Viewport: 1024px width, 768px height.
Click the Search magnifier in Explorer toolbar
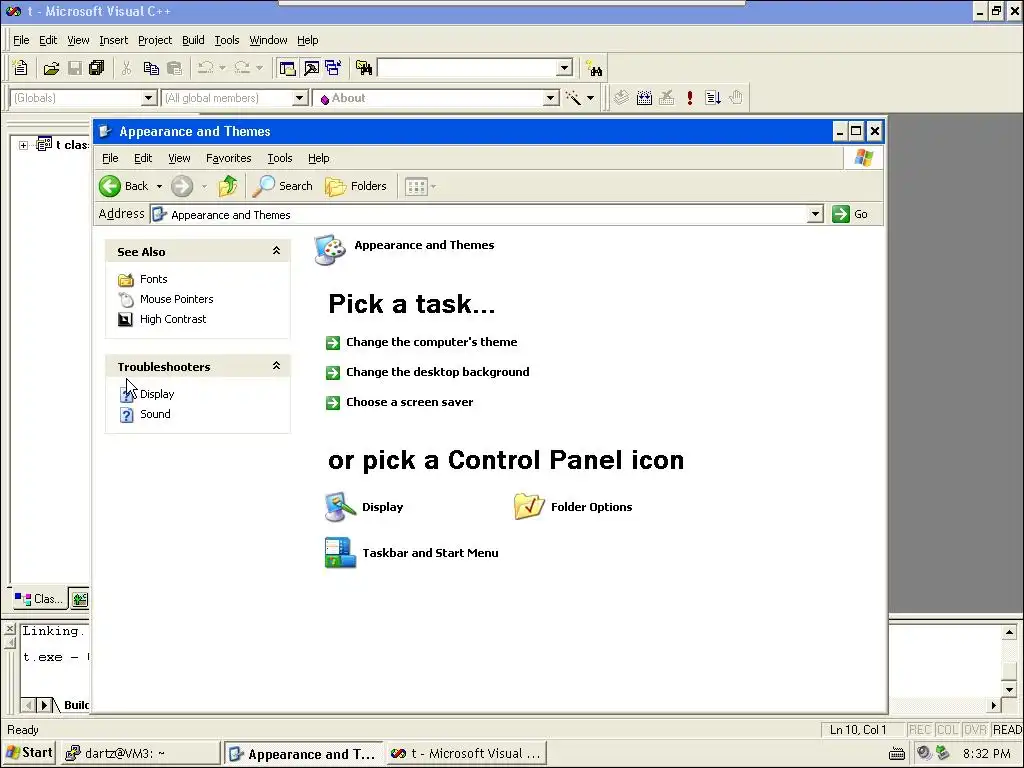(283, 186)
